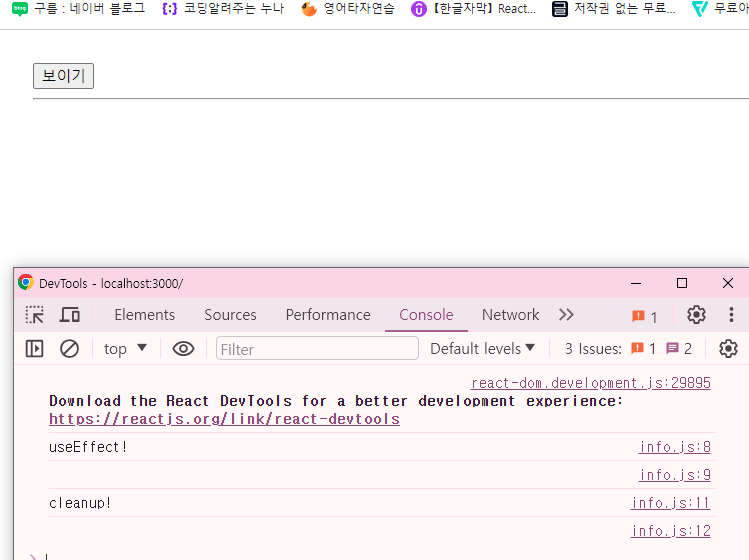Show the console sidebar panel icon

coord(34,349)
